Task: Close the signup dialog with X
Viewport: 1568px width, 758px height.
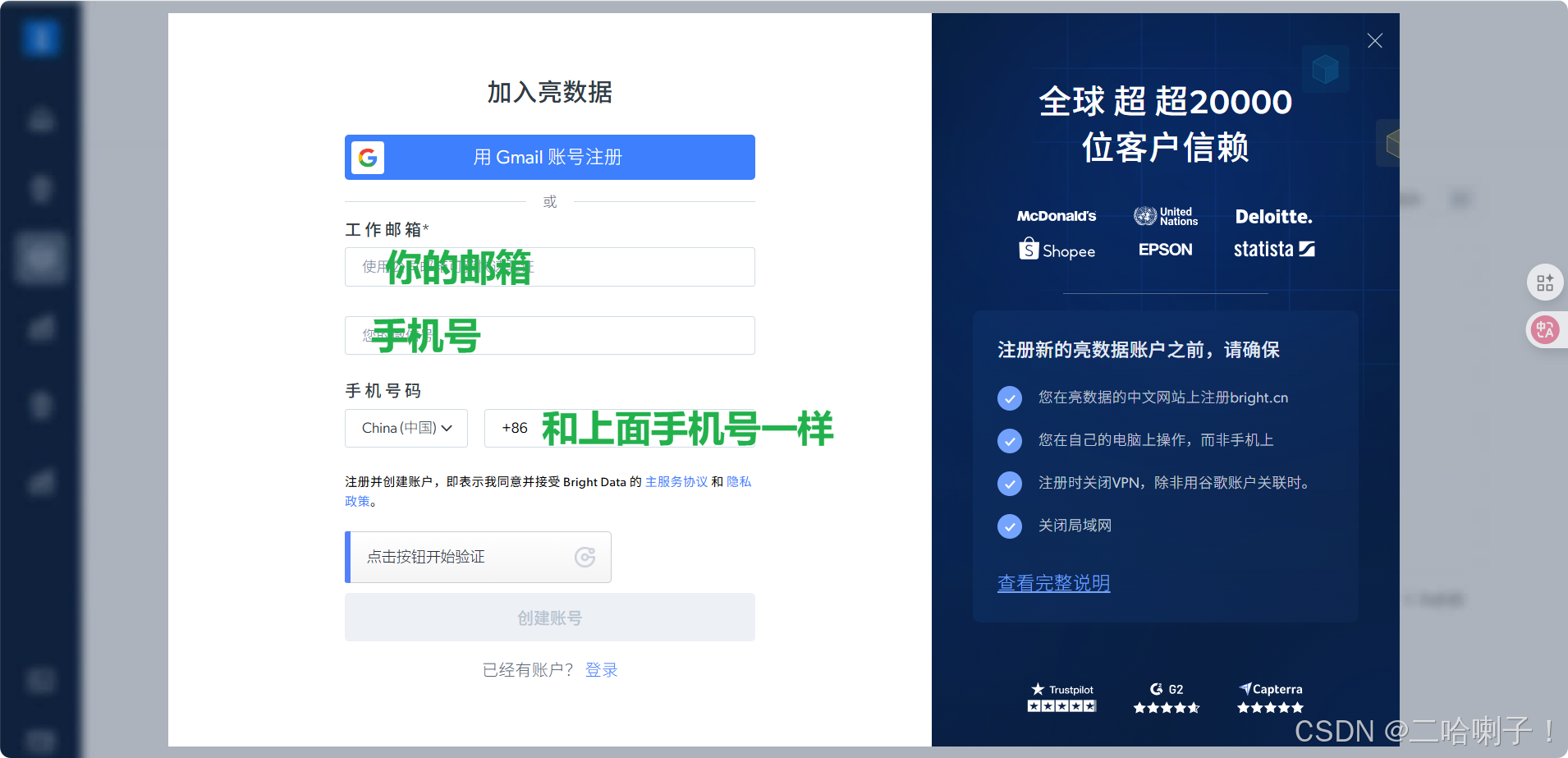Action: point(1375,41)
